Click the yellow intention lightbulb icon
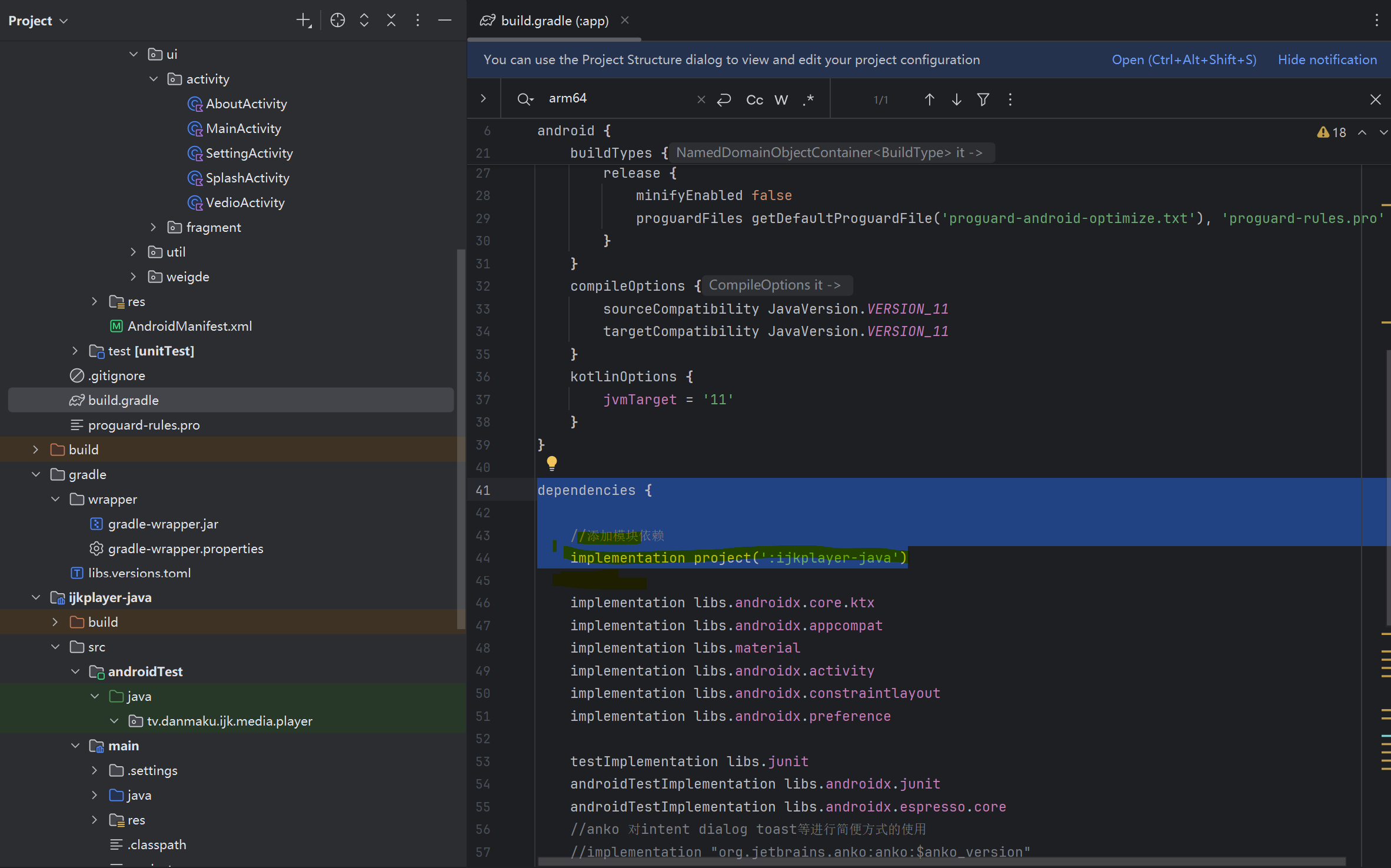Image resolution: width=1391 pixels, height=868 pixels. (x=551, y=463)
